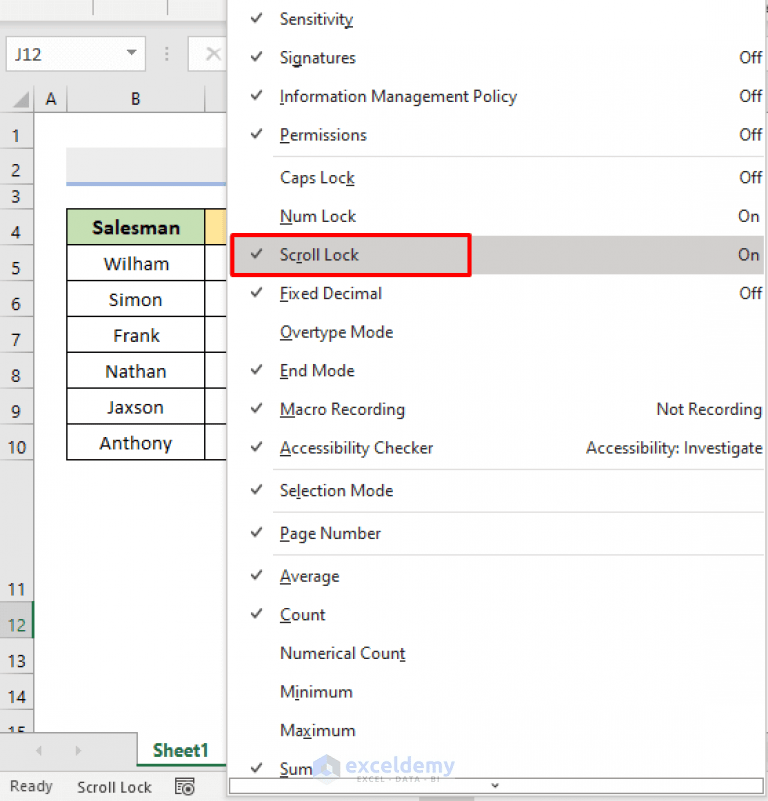
Task: Toggle Sensitivity status bar option
Action: [496, 19]
